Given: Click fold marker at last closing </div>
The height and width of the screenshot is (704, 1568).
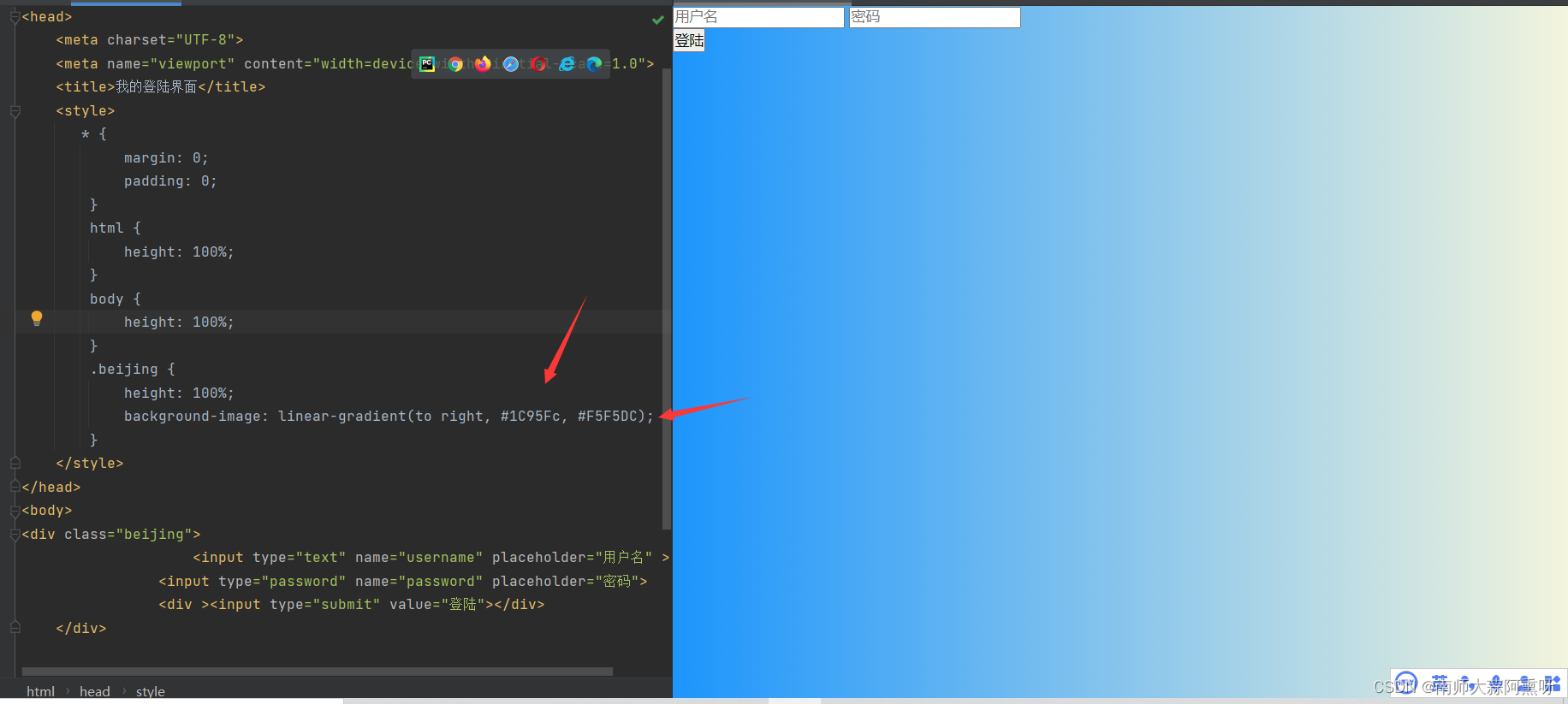Looking at the screenshot, I should 15,628.
